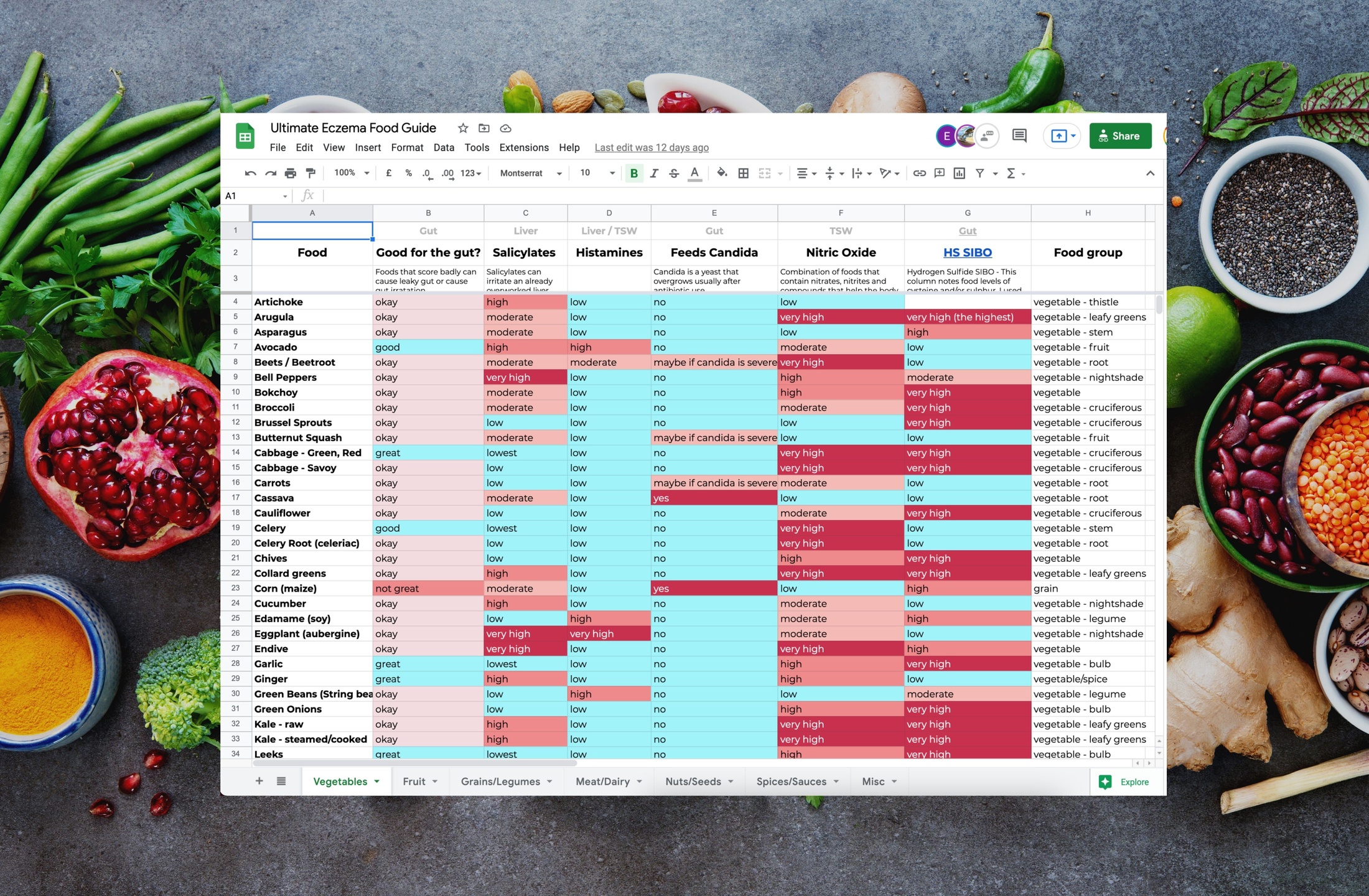The height and width of the screenshot is (896, 1369).
Task: Expand the Vegetables sheet tab arrow
Action: pos(377,782)
